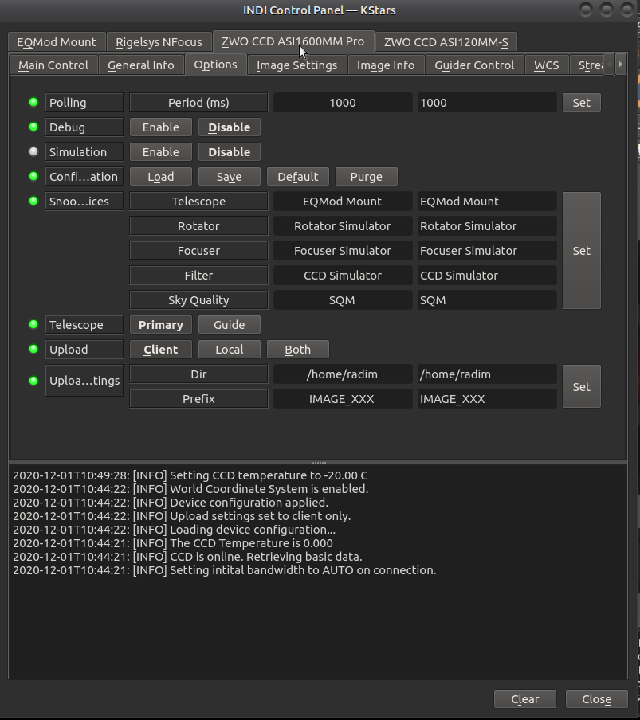Edit the Focuser snoop device field
Image resolution: width=640 pixels, height=720 pixels.
click(487, 251)
